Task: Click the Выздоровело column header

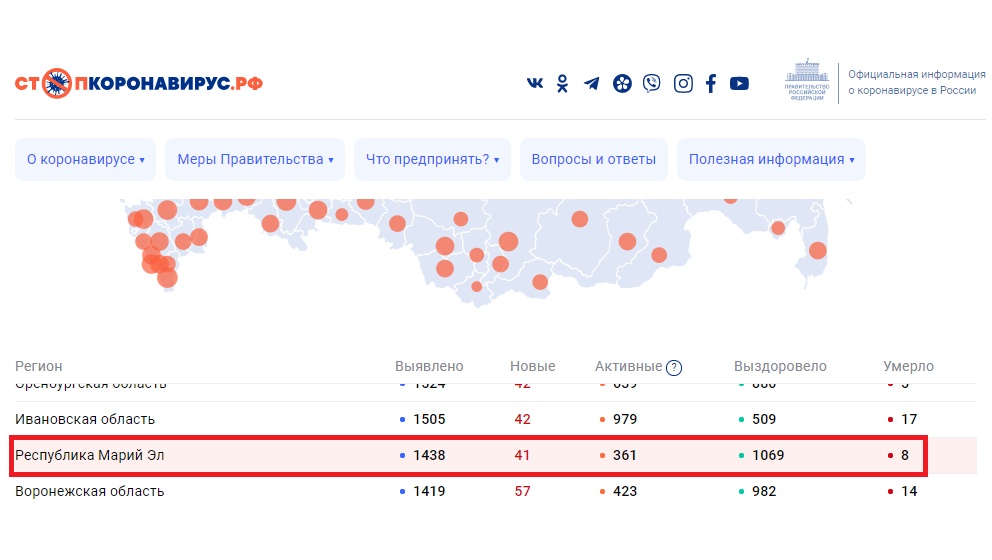Action: point(780,367)
